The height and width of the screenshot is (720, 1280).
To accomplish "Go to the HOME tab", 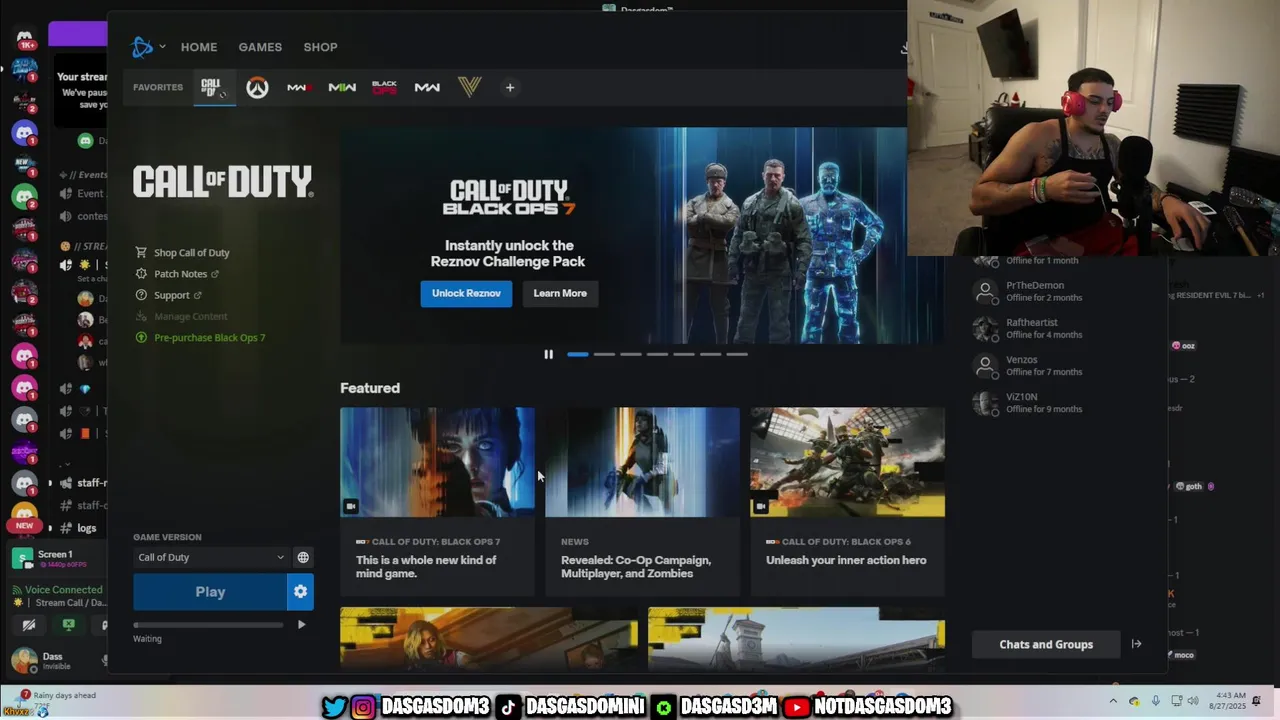I will pyautogui.click(x=199, y=47).
